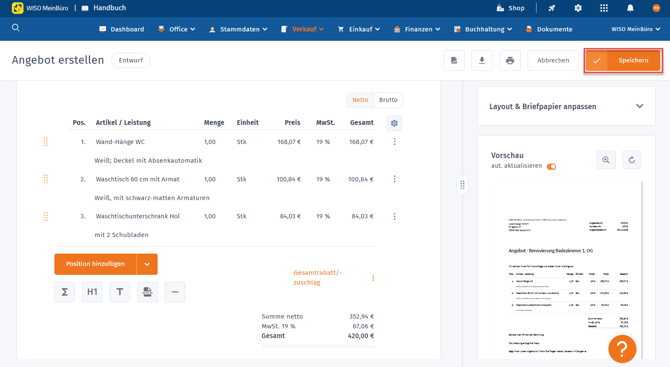Image resolution: width=670 pixels, height=367 pixels.
Task: Click the WISO MeinBüro logo
Action: [40, 8]
